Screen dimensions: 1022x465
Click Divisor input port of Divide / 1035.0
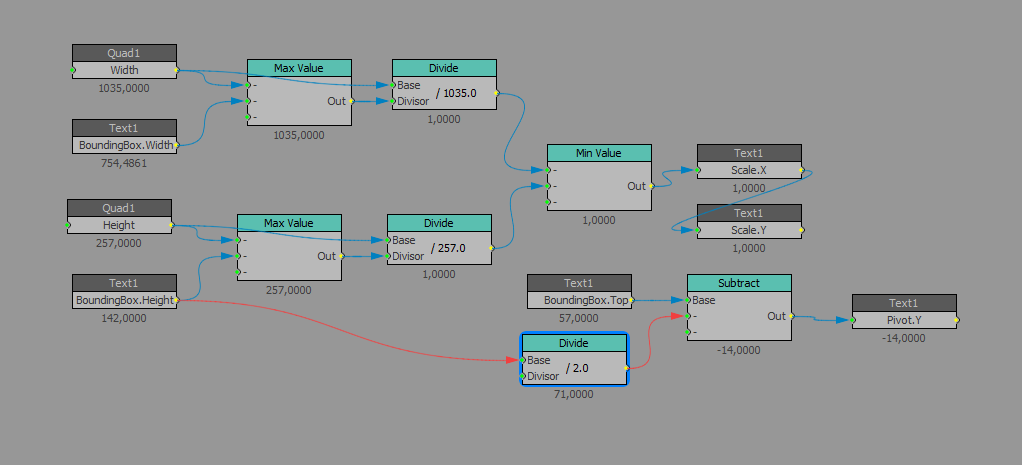coord(392,101)
